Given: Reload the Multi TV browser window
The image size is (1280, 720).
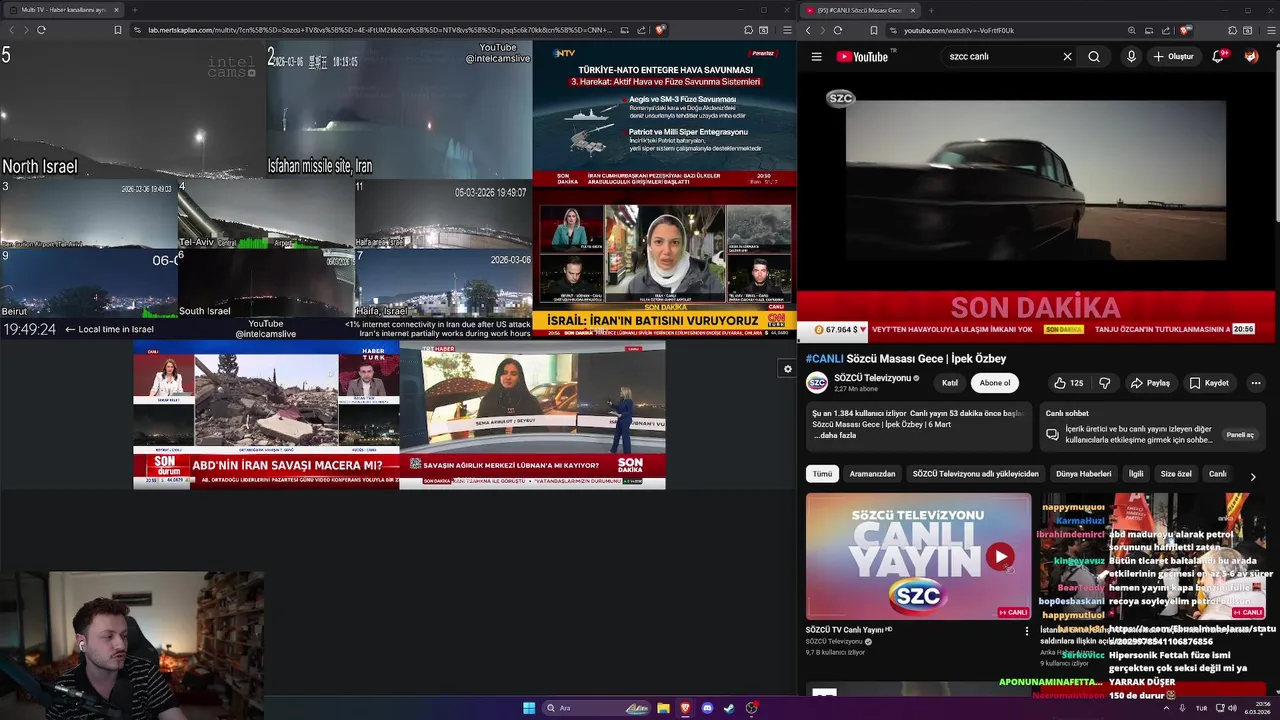Looking at the screenshot, I should 41,30.
